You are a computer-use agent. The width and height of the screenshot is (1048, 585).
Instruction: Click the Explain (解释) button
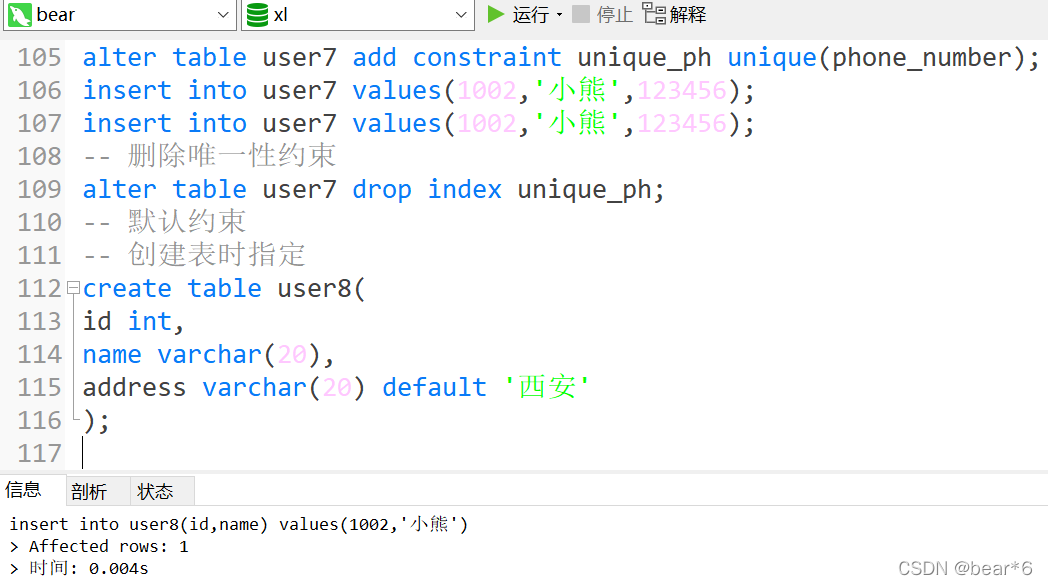click(x=674, y=14)
